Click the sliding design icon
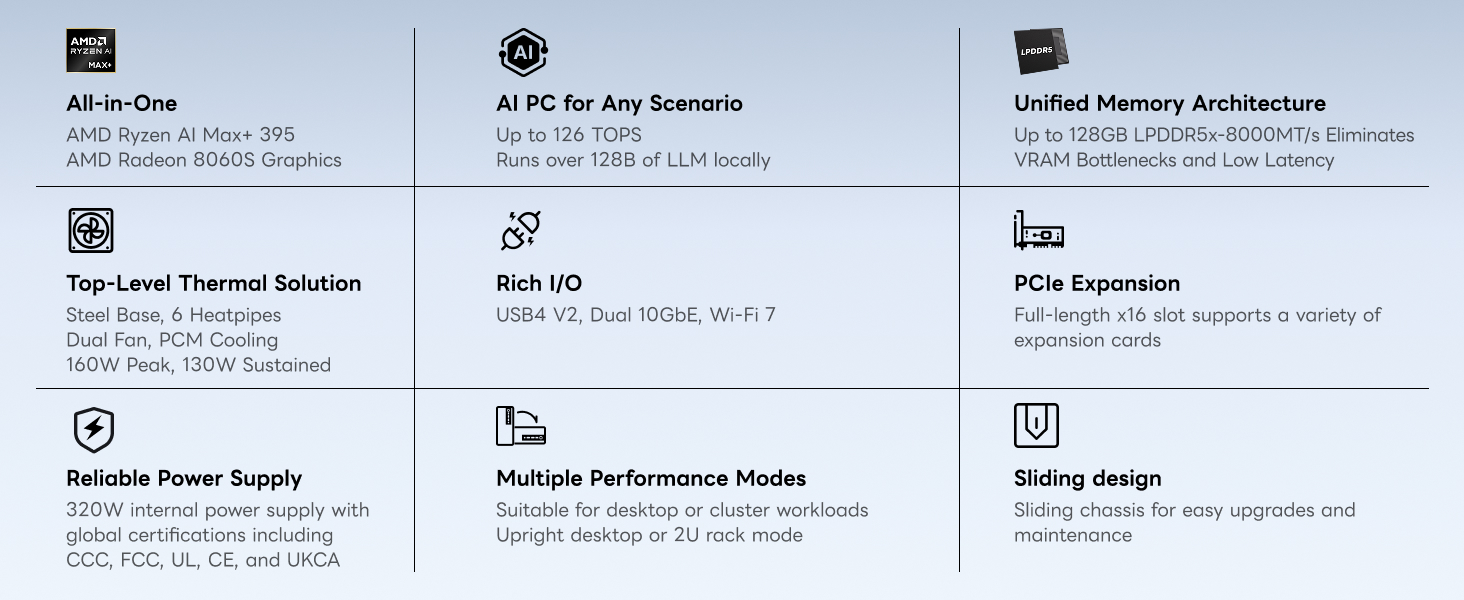This screenshot has height=600, width=1464. click(x=1036, y=425)
